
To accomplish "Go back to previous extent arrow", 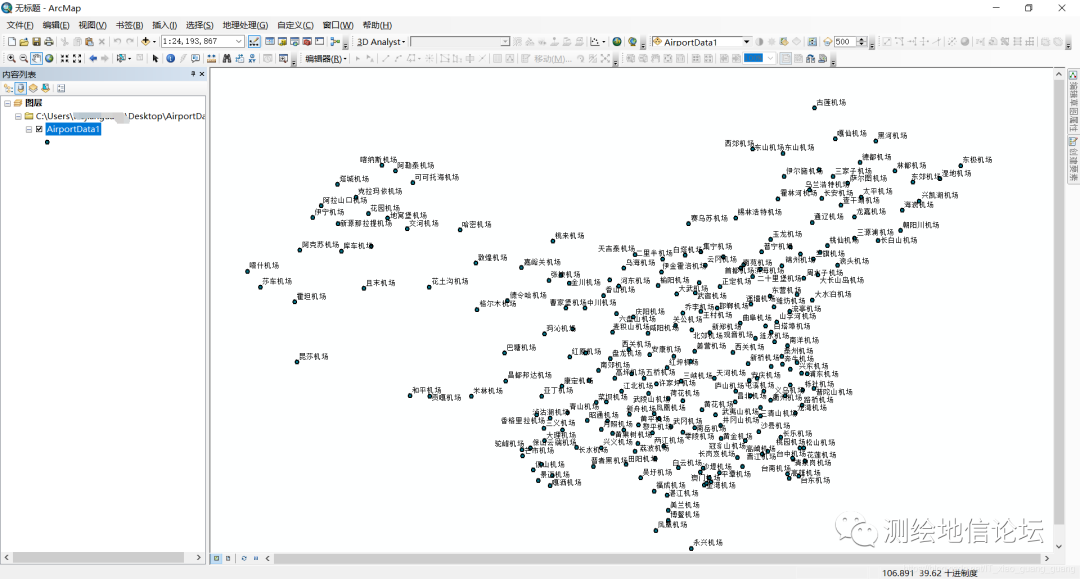I will [x=93, y=59].
